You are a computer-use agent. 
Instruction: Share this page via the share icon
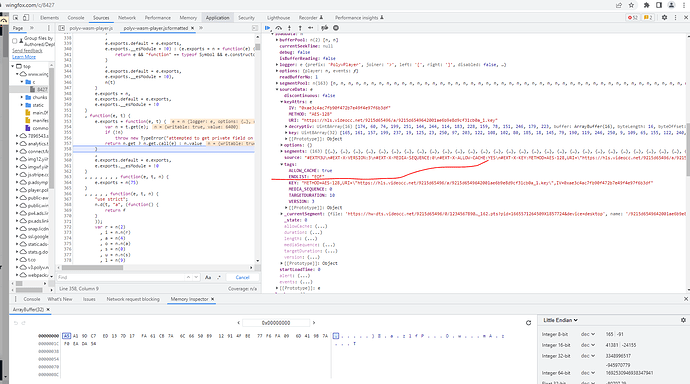[x=619, y=5]
